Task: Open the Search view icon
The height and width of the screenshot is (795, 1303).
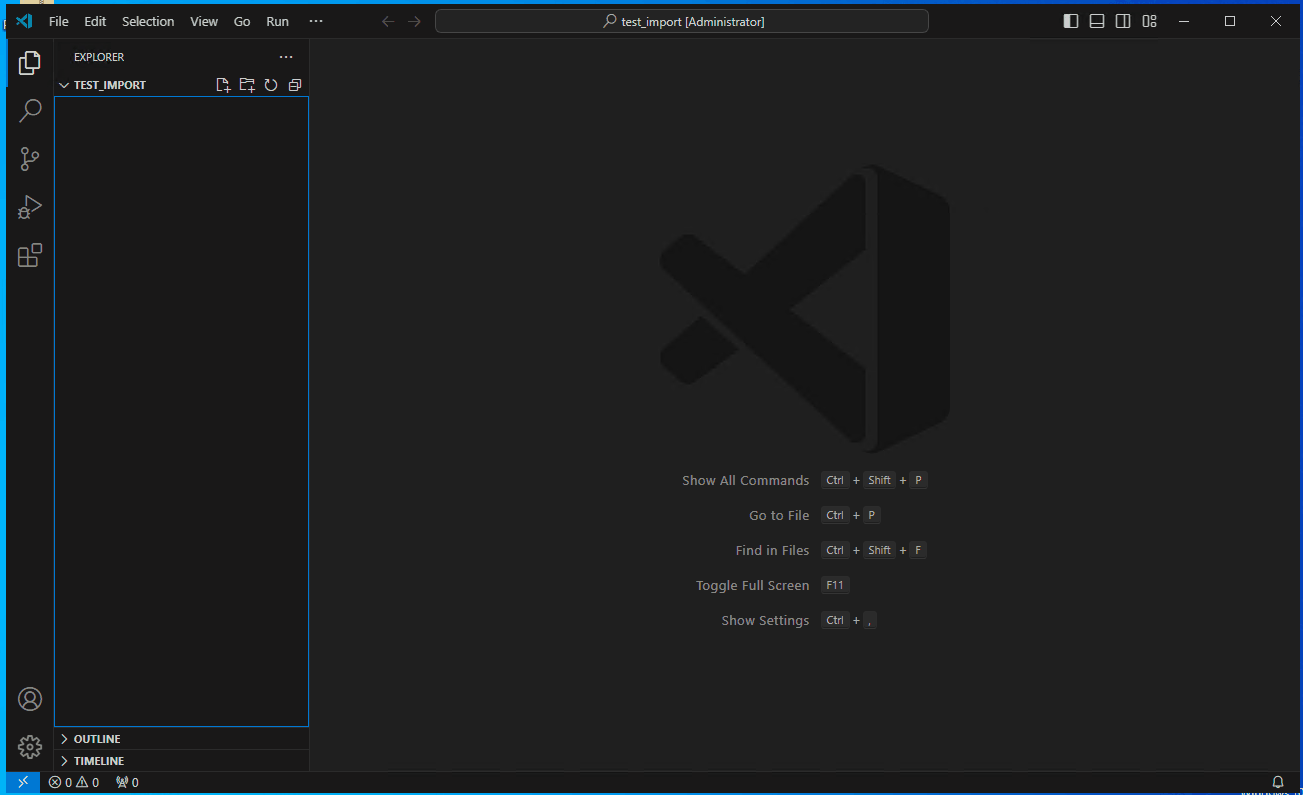Action: coord(29,110)
